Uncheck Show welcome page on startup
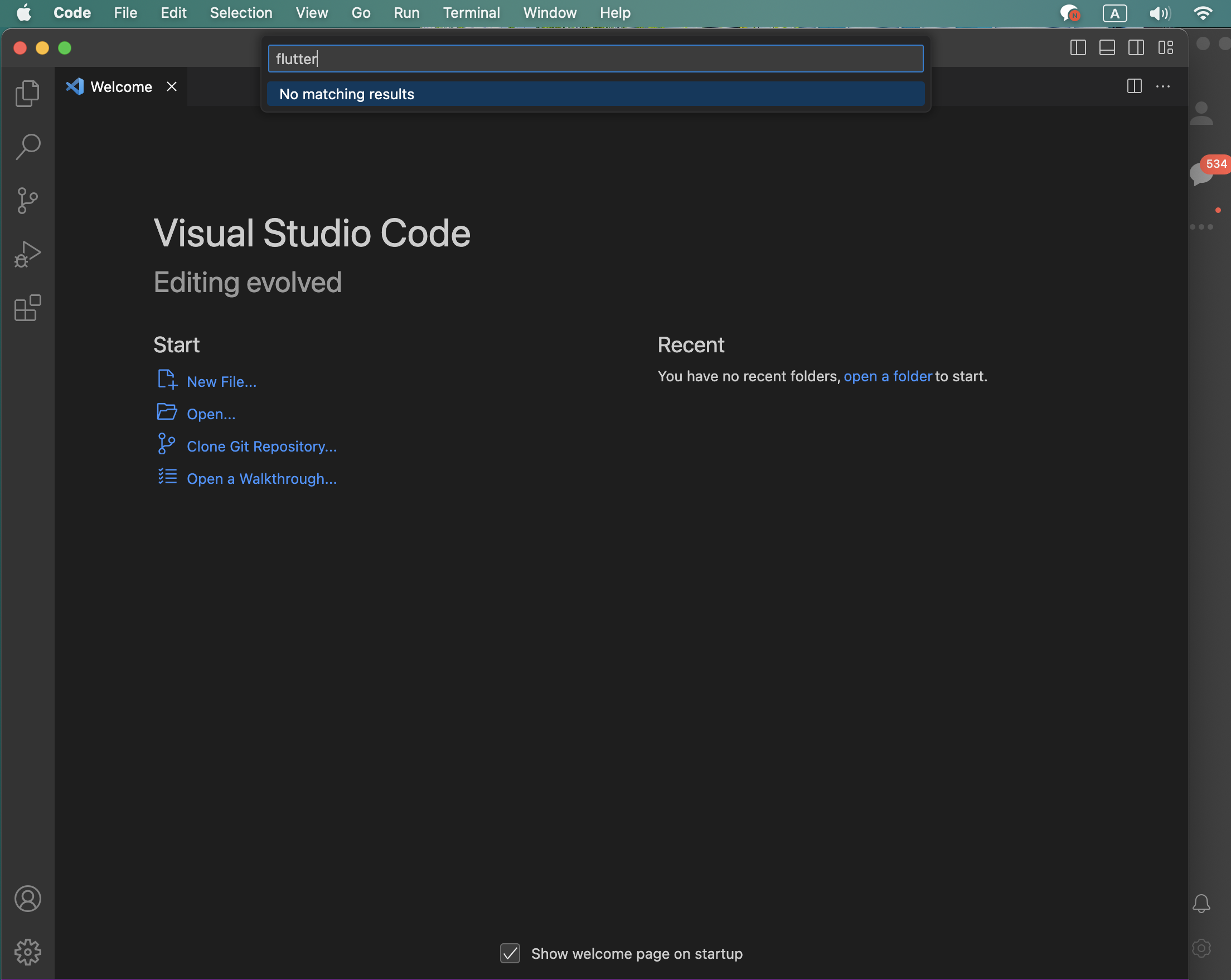 [x=510, y=953]
